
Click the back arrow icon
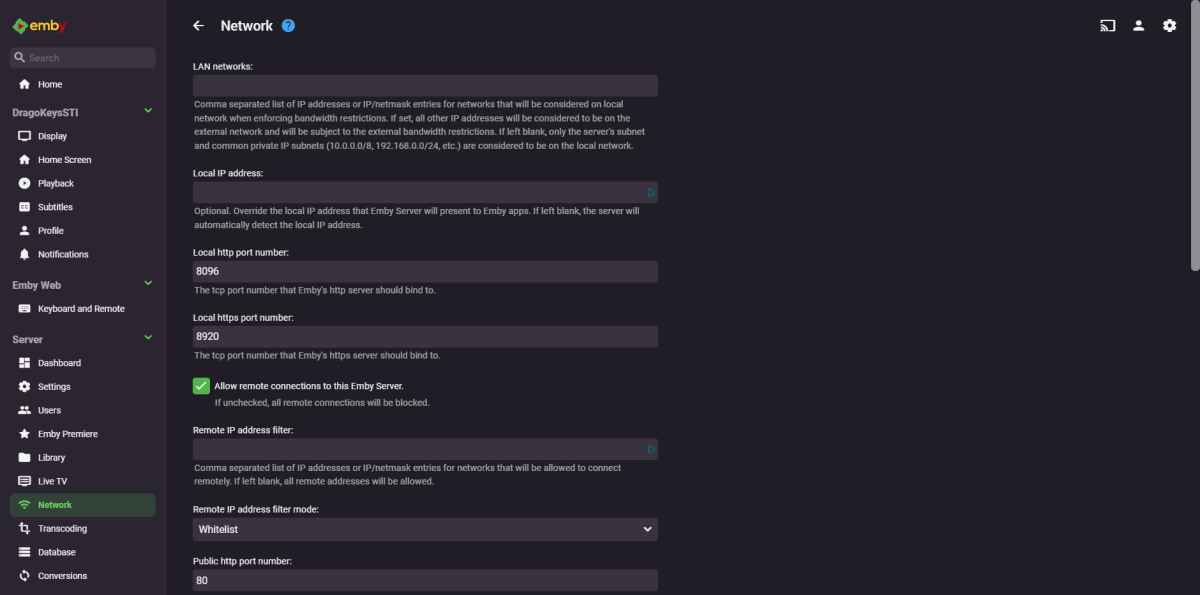click(x=198, y=26)
